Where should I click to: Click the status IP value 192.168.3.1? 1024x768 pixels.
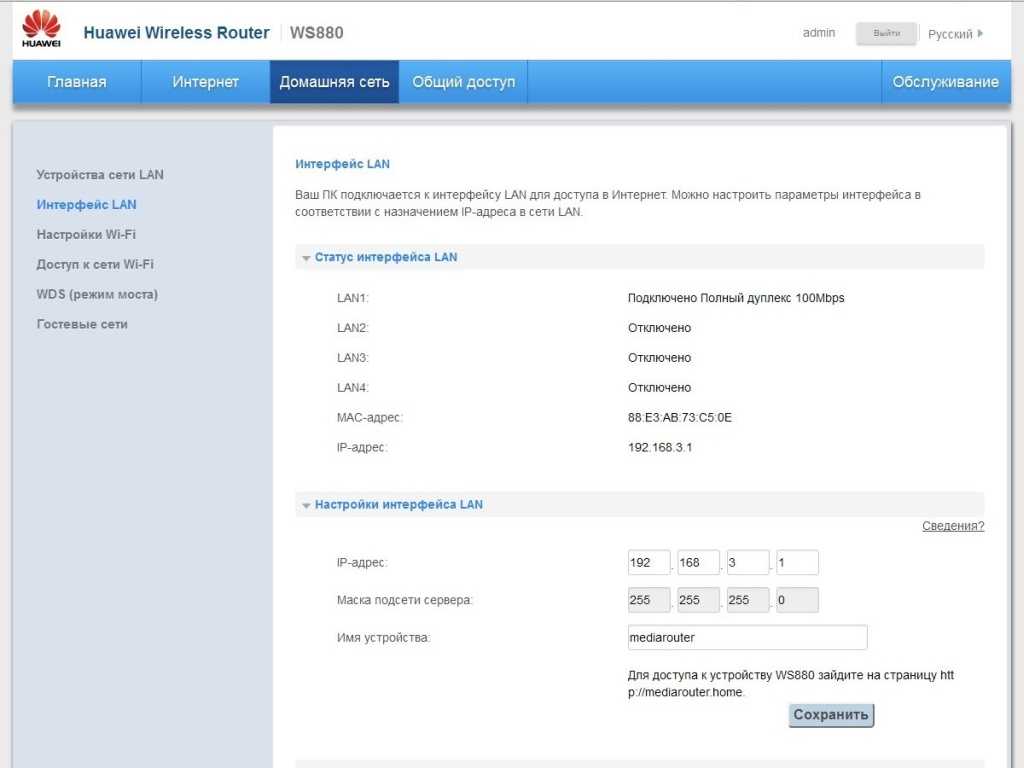point(660,447)
